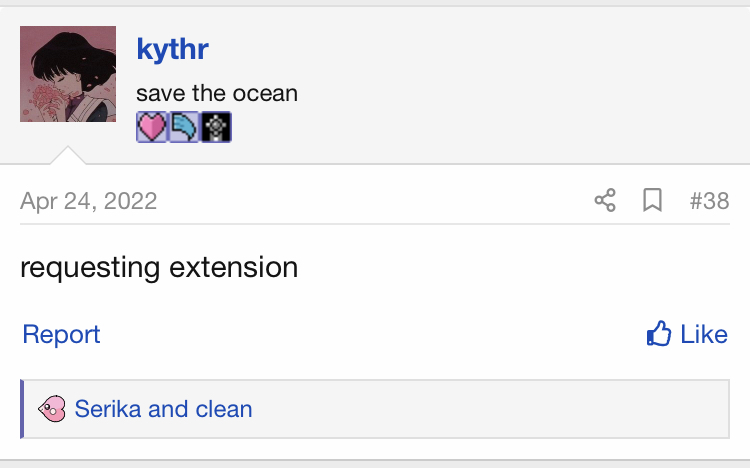Screen dimensions: 750x468
Task: Click the thumbs-up icon to like
Action: click(659, 333)
